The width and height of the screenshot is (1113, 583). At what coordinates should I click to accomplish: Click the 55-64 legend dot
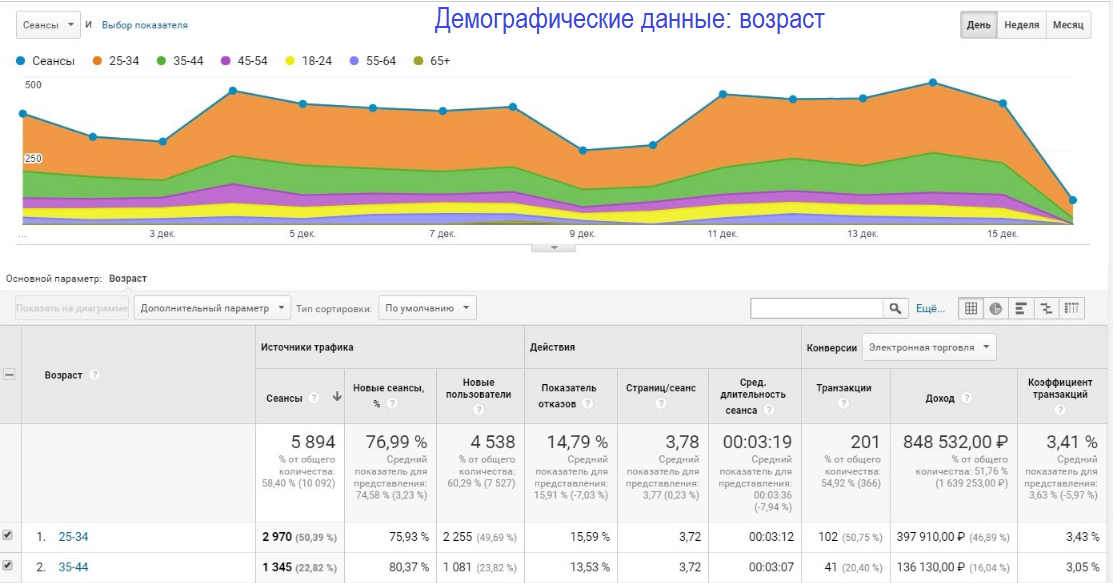tap(354, 61)
